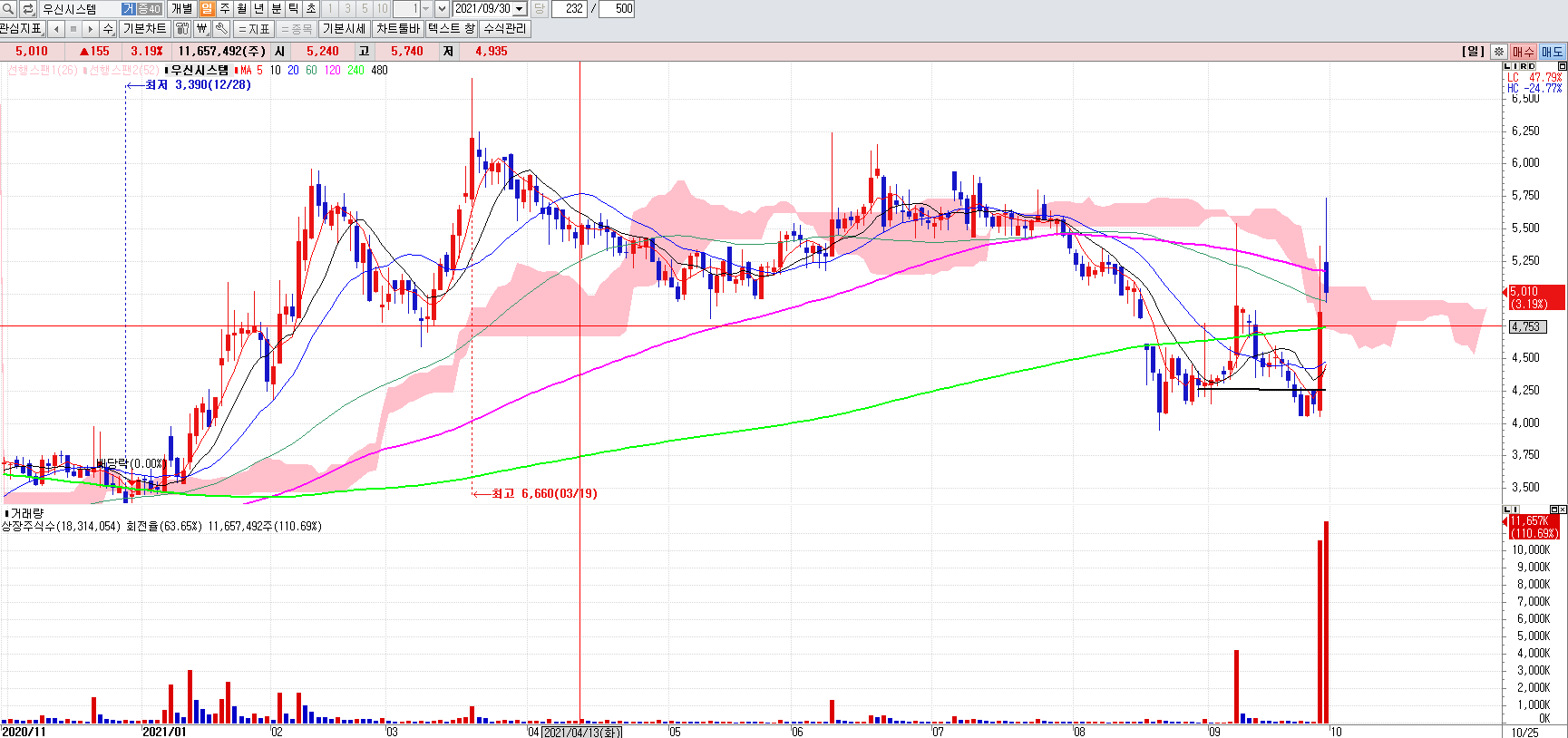Screen dimensions: 1568x738
Task: Click the R icon on price axis
Action: 1524,66
